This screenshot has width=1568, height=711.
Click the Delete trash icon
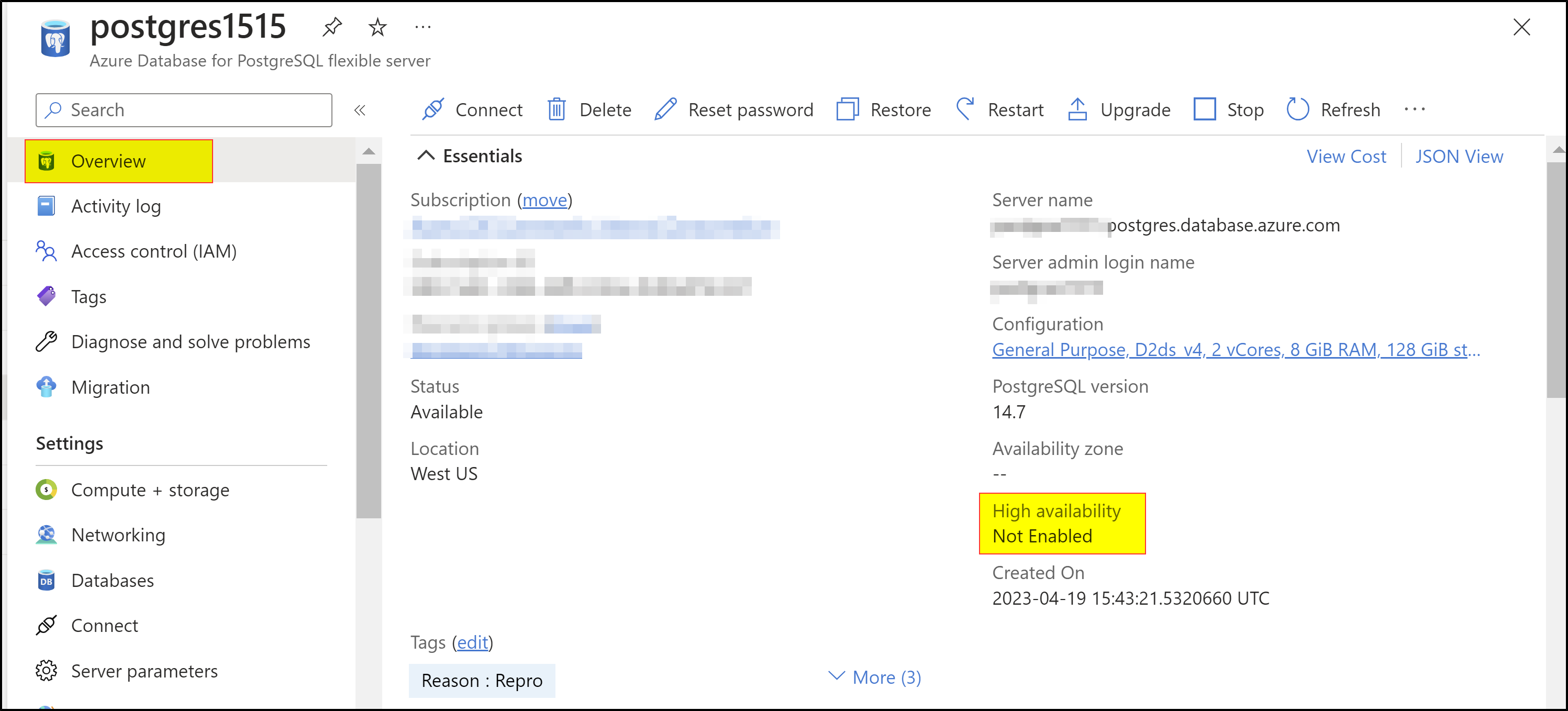point(557,109)
